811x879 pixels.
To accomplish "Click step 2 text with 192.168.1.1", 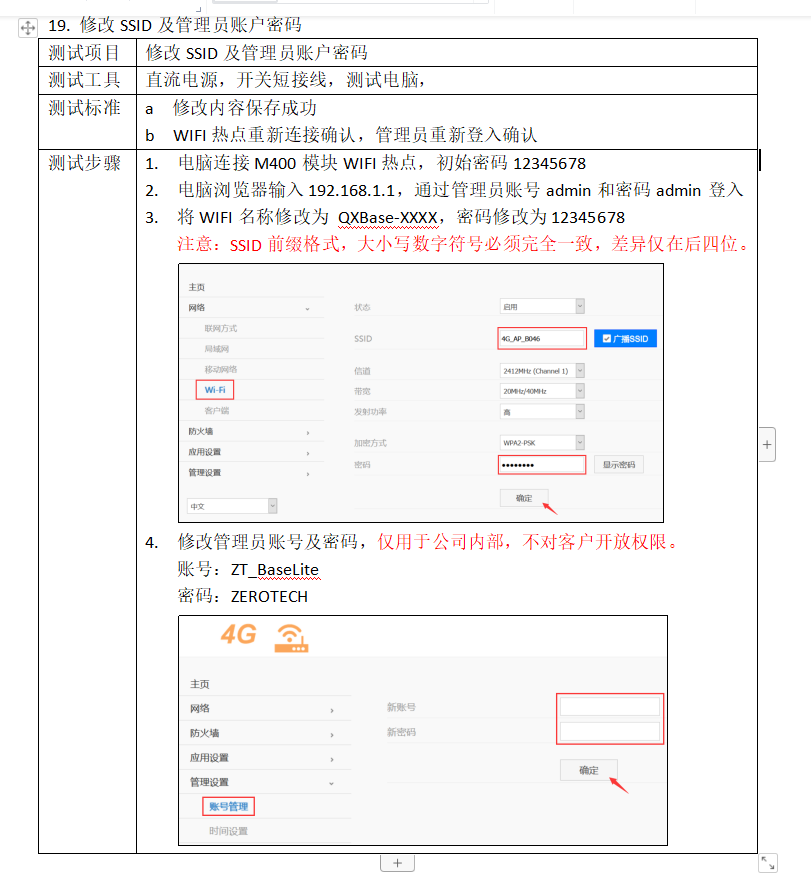I will pyautogui.click(x=460, y=190).
